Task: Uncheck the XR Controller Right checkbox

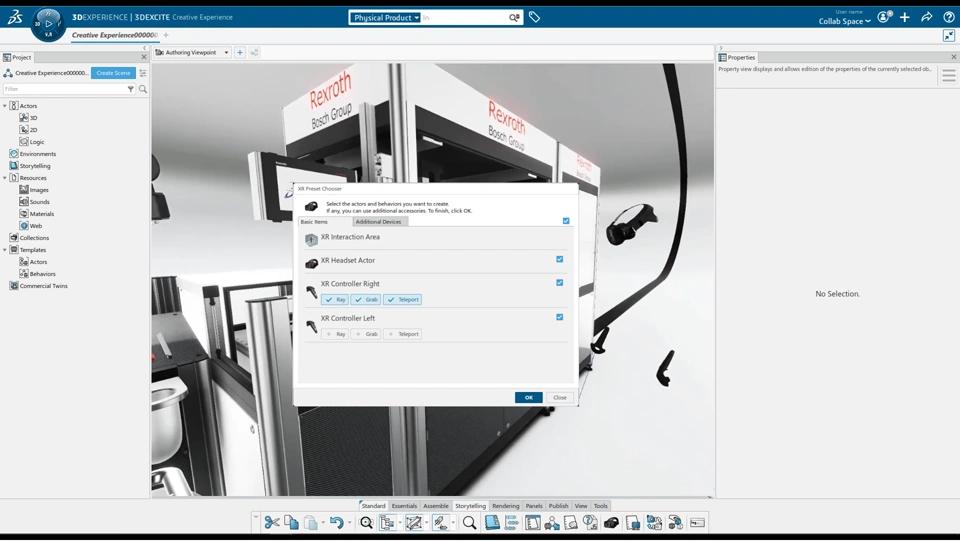Action: click(x=560, y=283)
